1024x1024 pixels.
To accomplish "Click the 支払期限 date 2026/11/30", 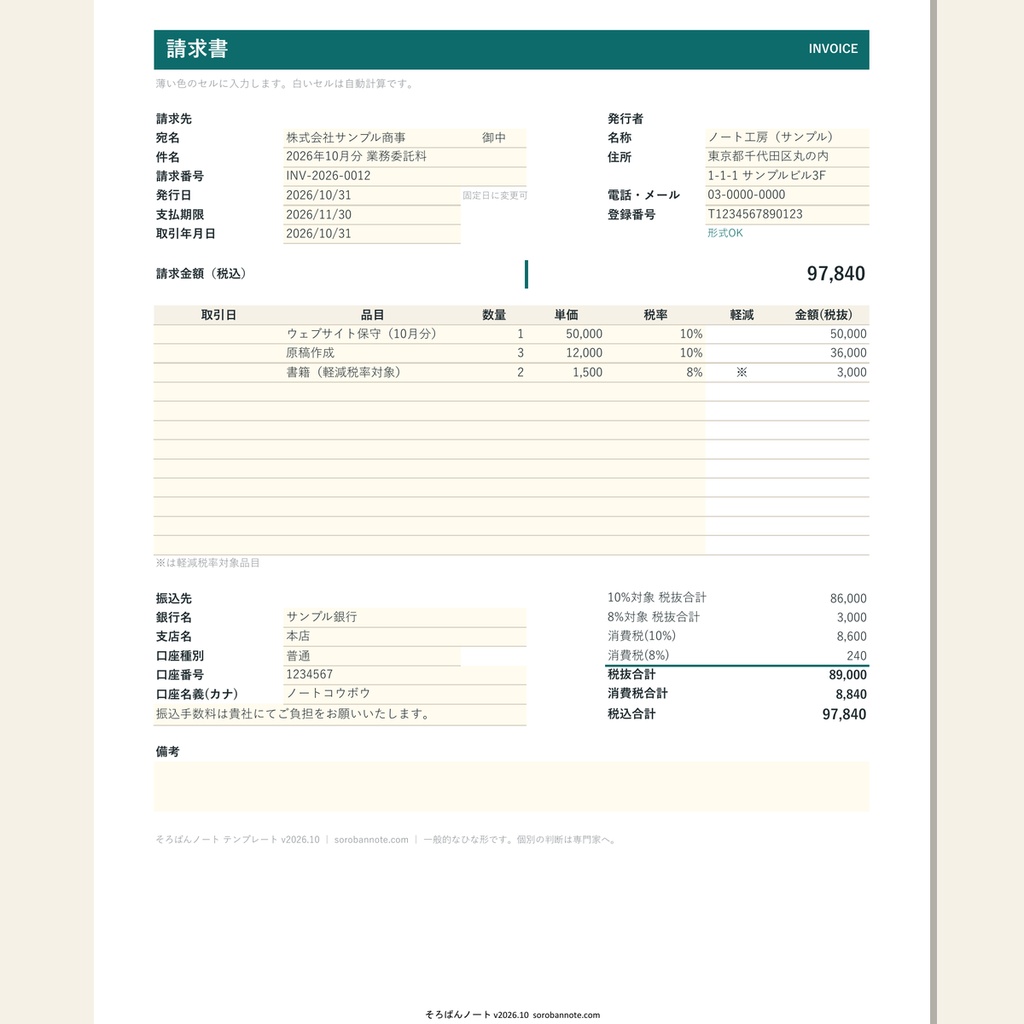I will click(x=372, y=214).
